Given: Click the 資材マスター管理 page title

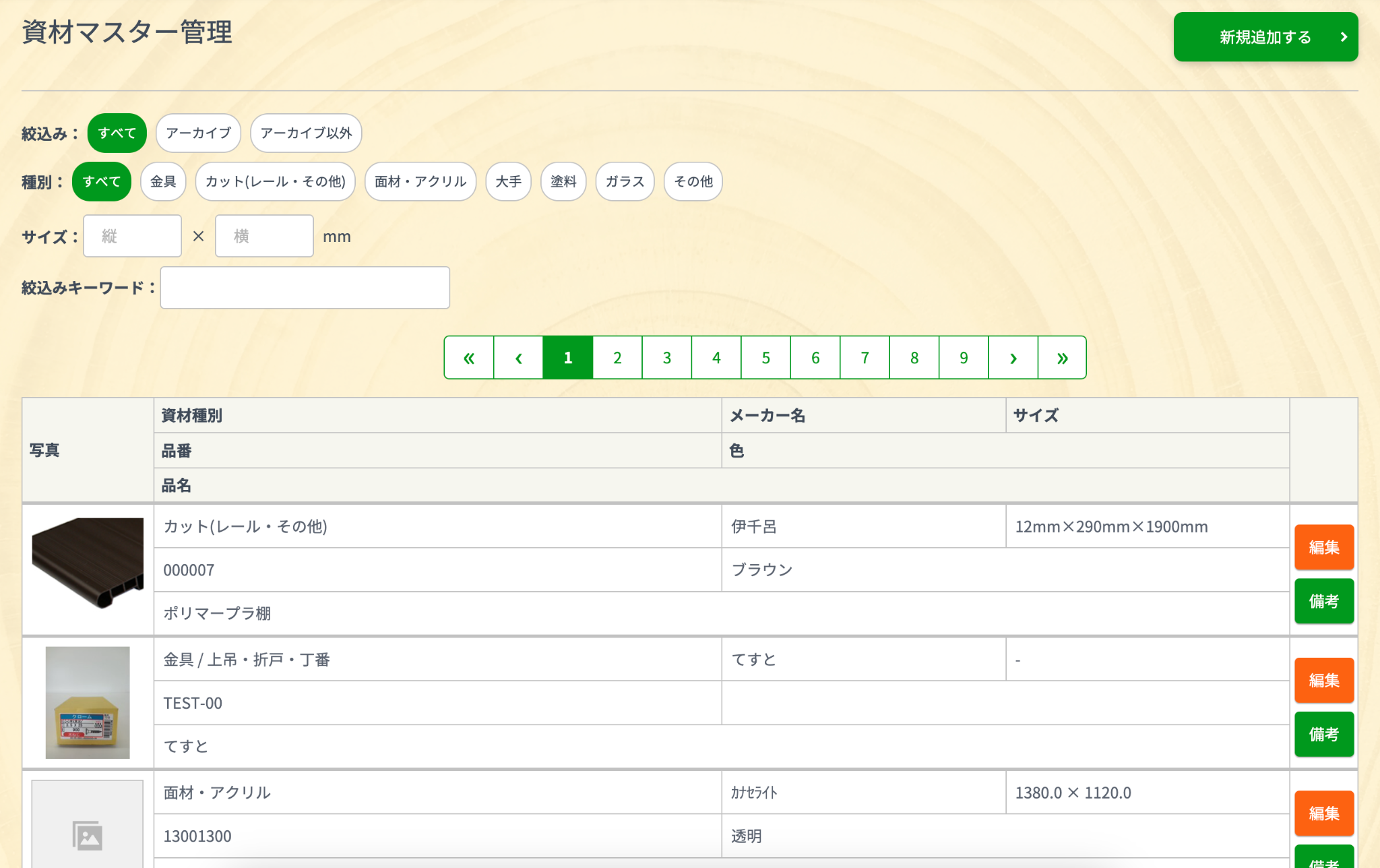Looking at the screenshot, I should (127, 32).
